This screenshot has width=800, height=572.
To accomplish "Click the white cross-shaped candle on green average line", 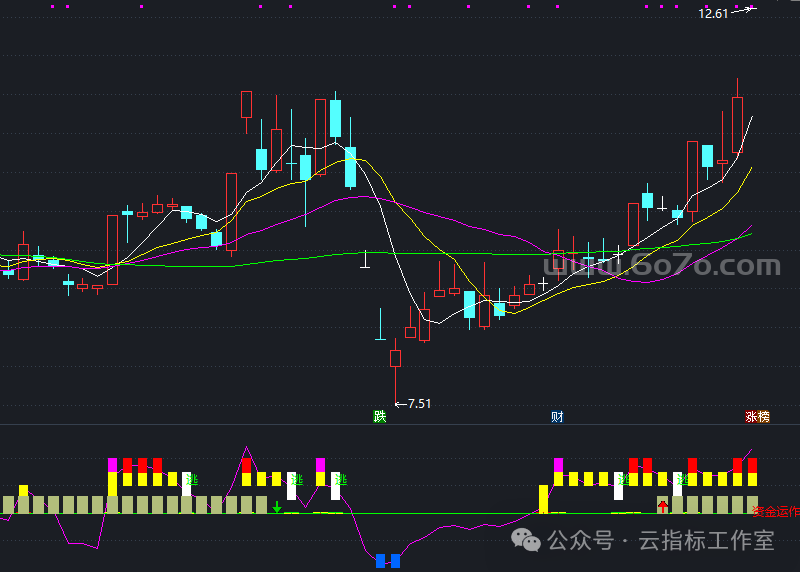I will tap(366, 262).
